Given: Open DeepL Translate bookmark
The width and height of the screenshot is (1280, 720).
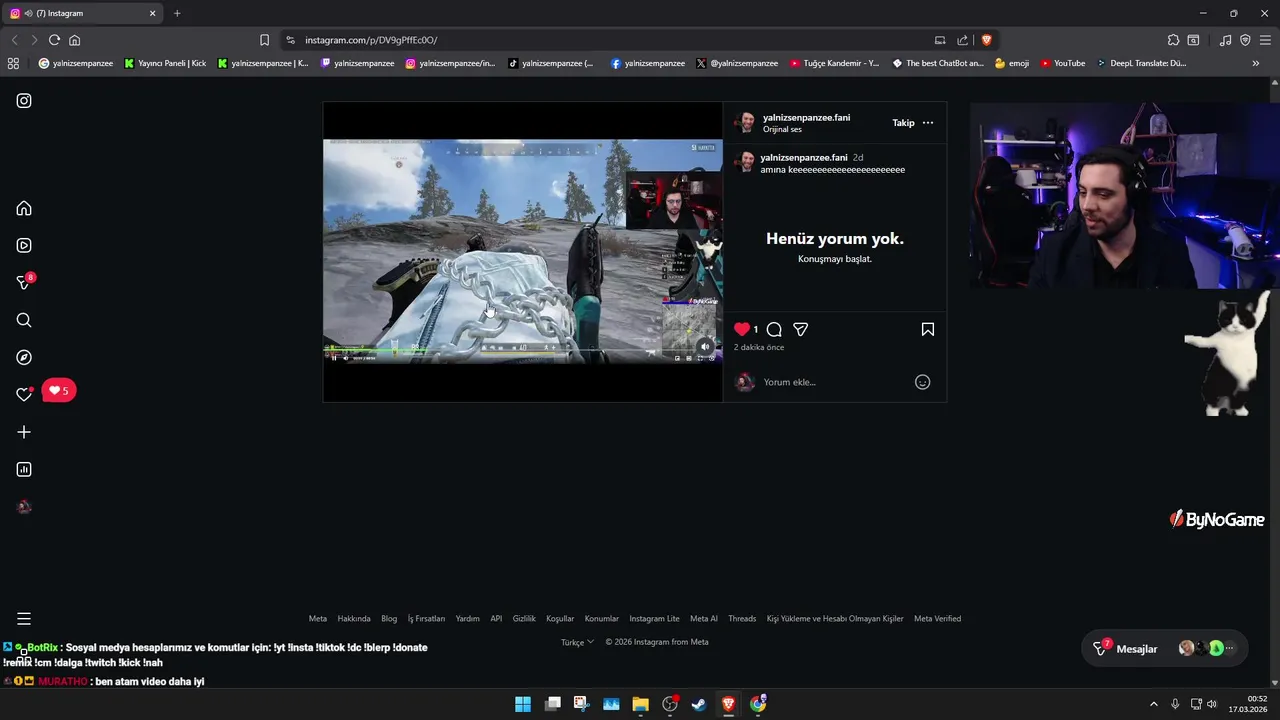Looking at the screenshot, I should tap(1141, 63).
